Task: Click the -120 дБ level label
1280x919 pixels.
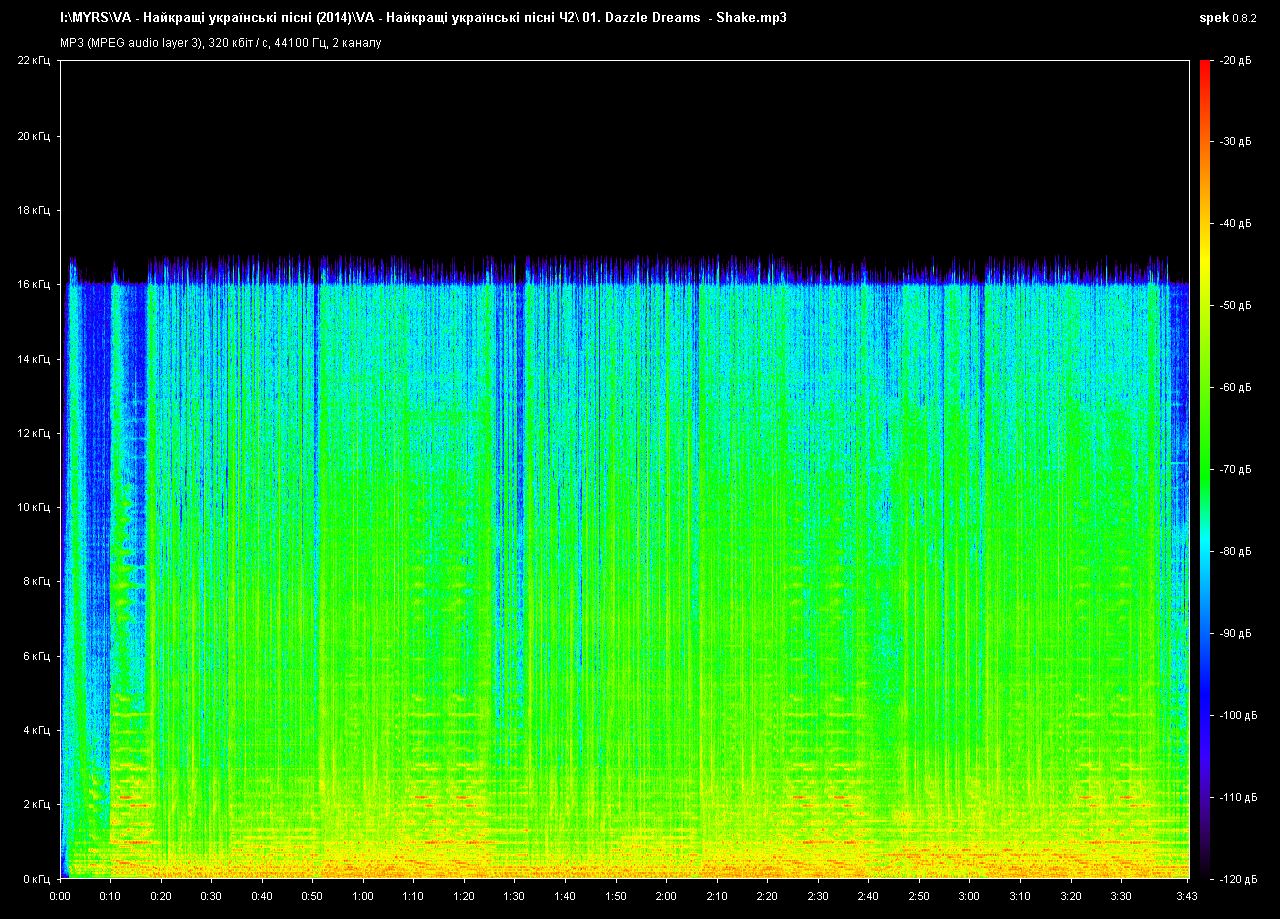Action: tap(1235, 878)
